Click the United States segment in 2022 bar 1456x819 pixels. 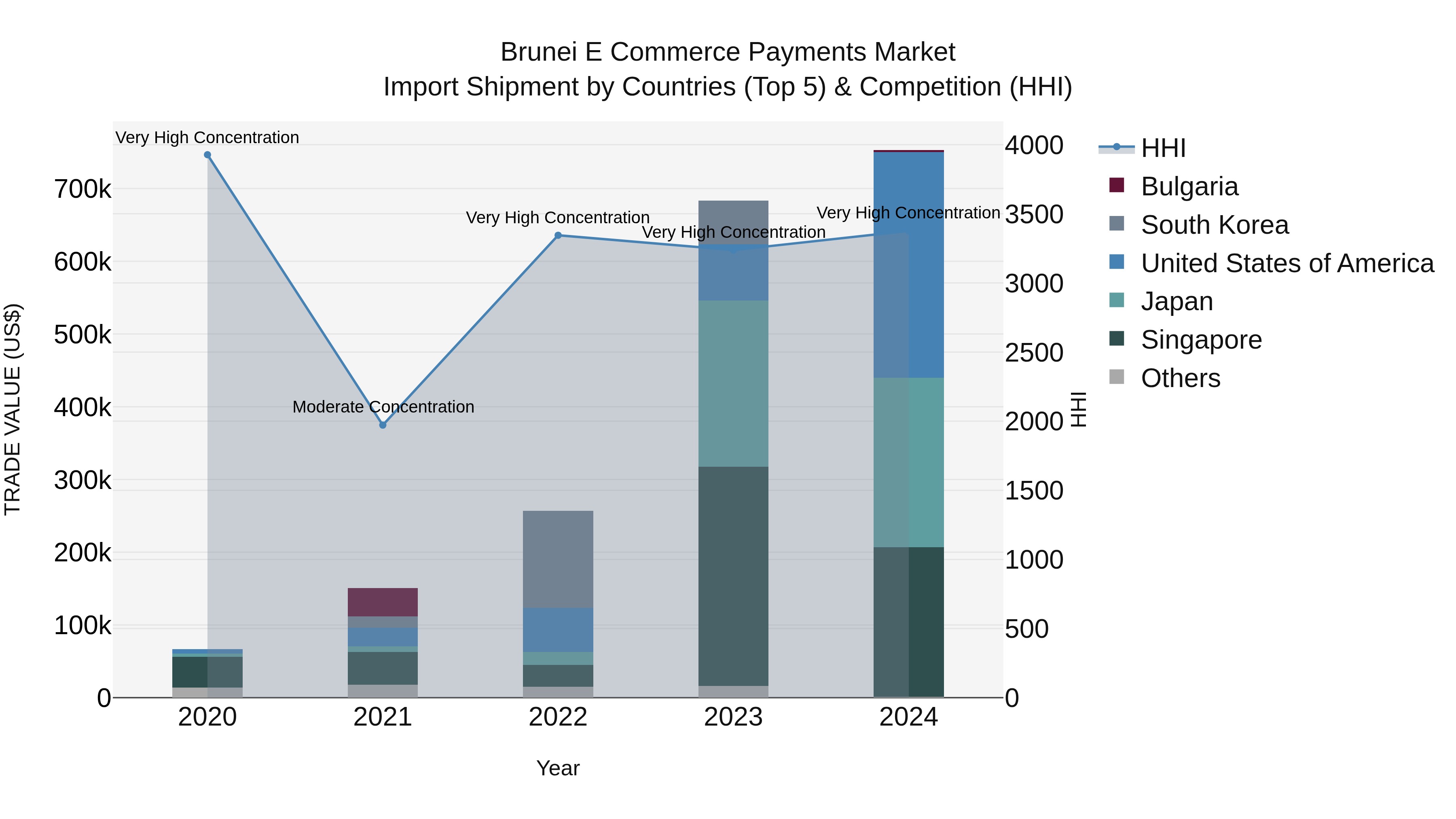[558, 630]
